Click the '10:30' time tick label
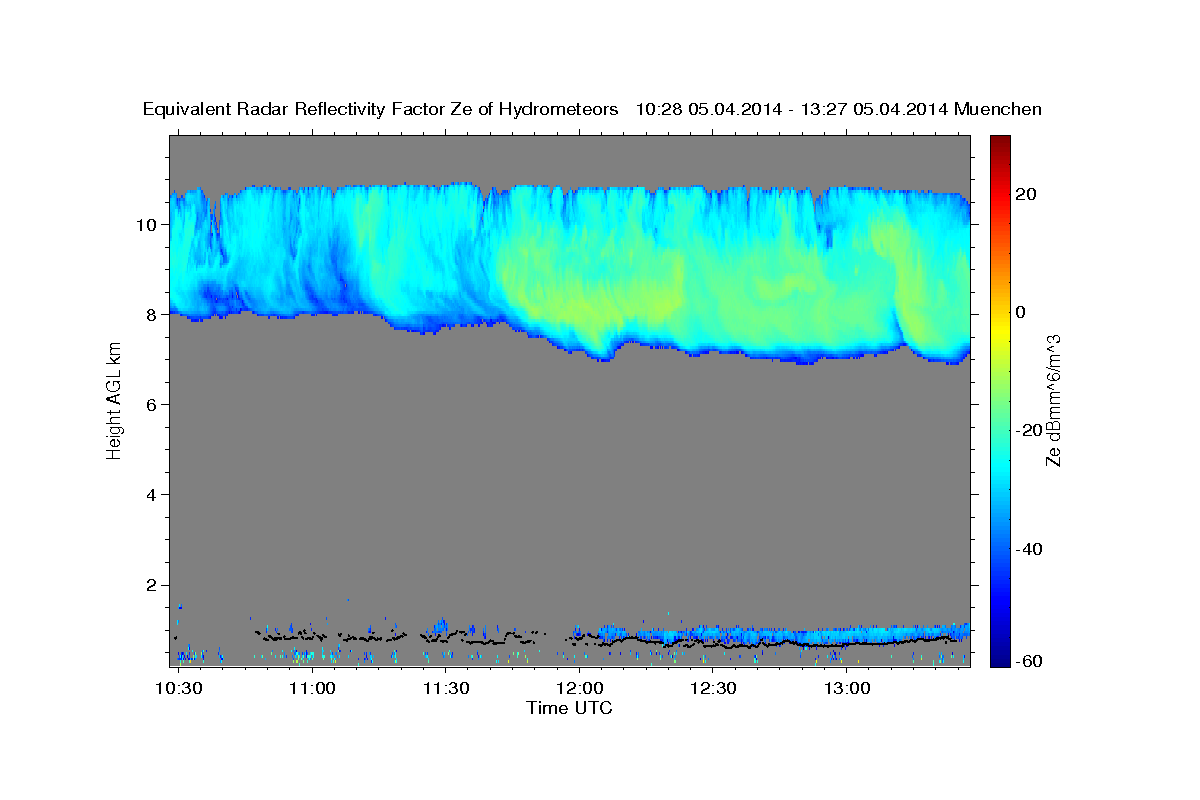This screenshot has height=800, width=1200. (x=180, y=689)
